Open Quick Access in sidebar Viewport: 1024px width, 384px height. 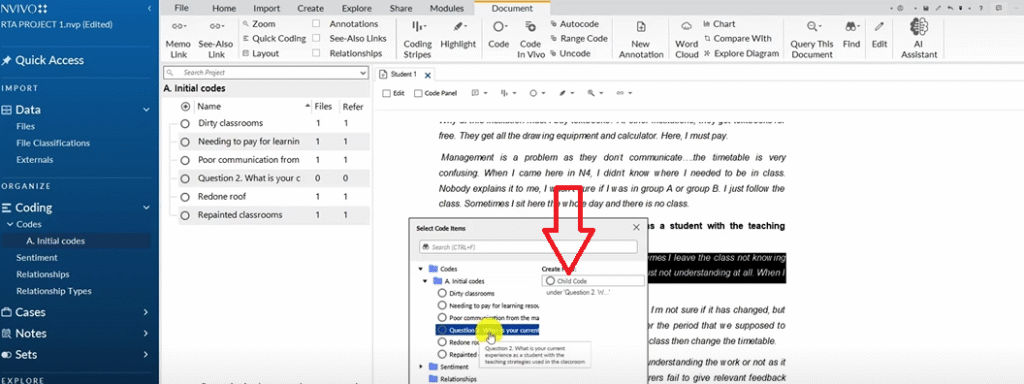point(43,60)
